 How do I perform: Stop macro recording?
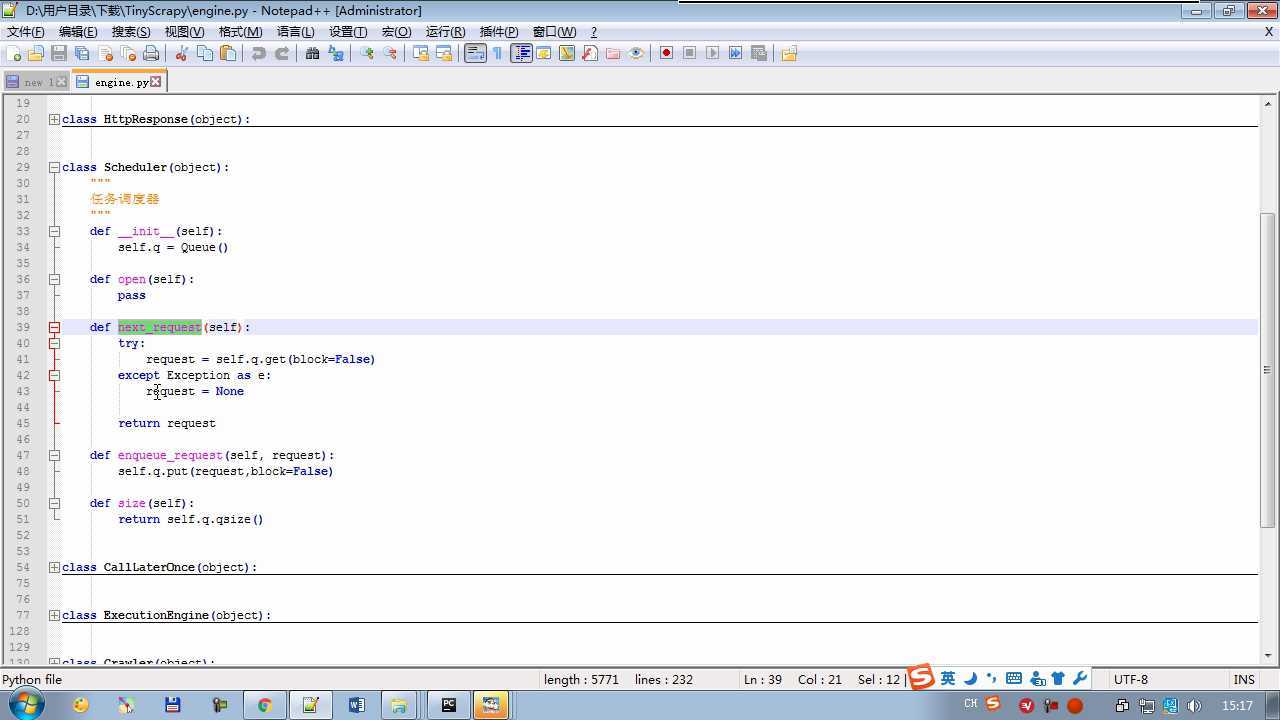(x=689, y=53)
